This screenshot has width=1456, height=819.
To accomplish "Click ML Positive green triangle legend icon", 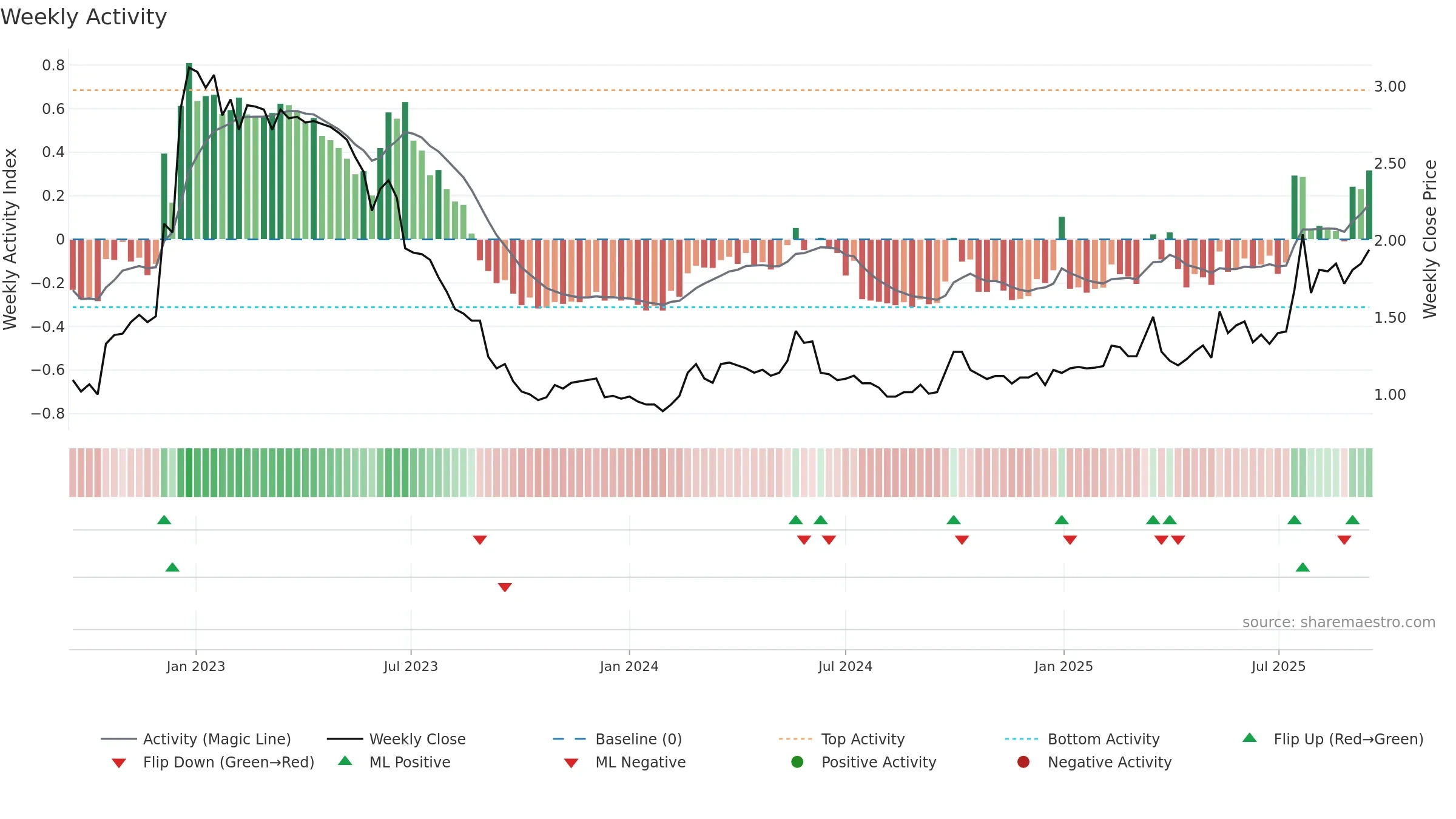I will tap(345, 761).
